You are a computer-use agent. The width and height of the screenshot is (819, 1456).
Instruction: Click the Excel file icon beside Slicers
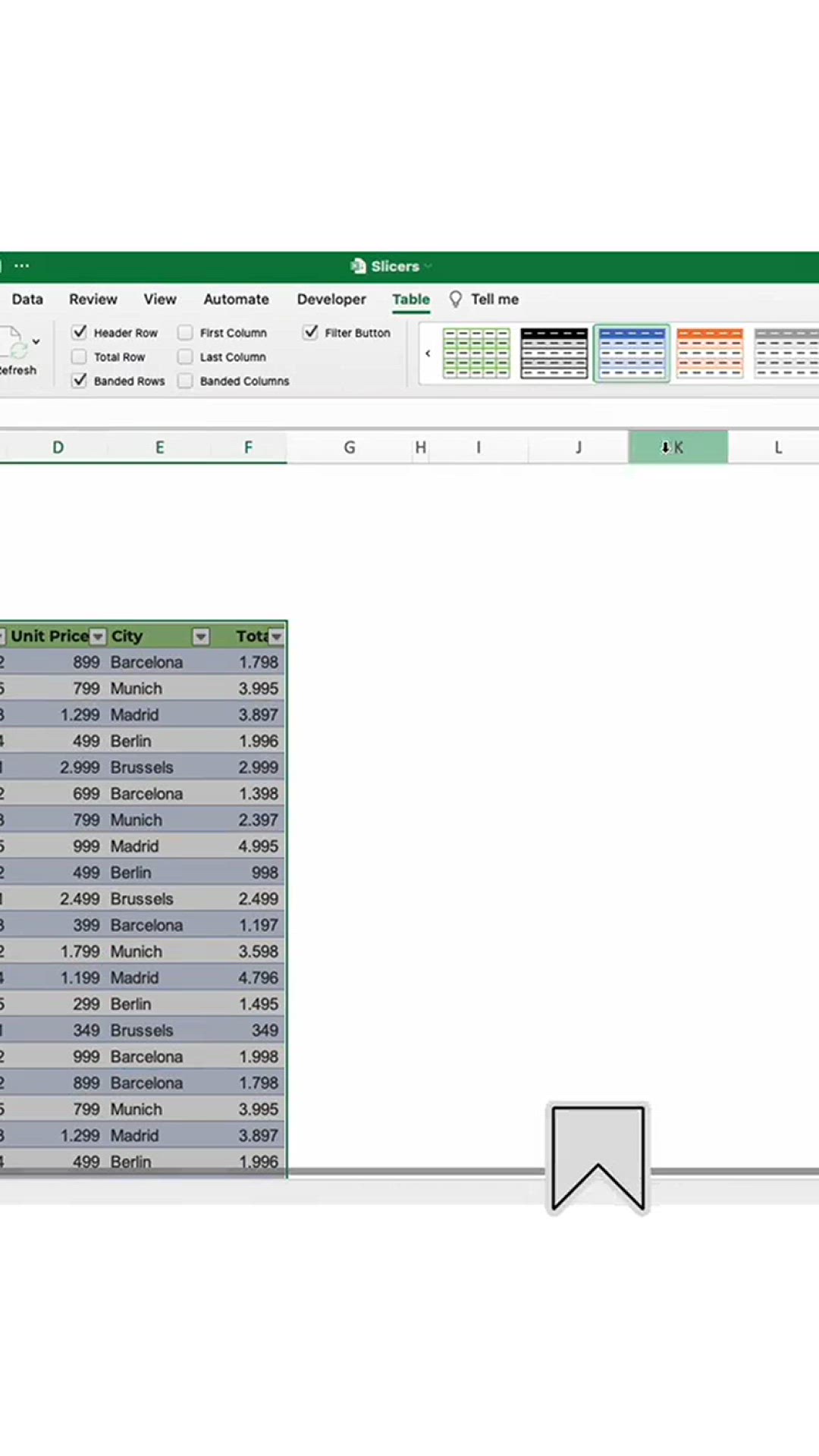point(358,266)
